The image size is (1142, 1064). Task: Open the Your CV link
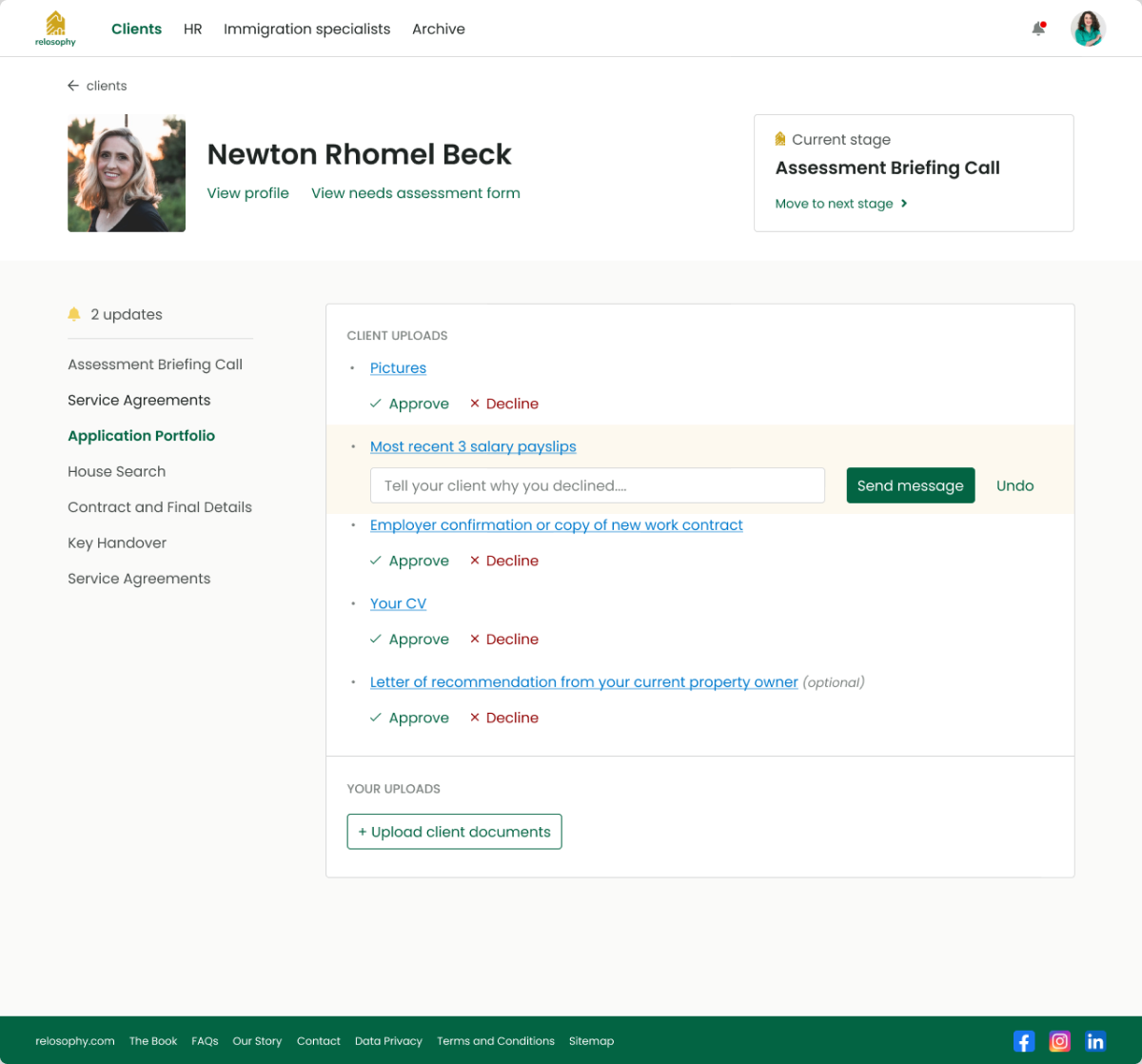tap(398, 603)
